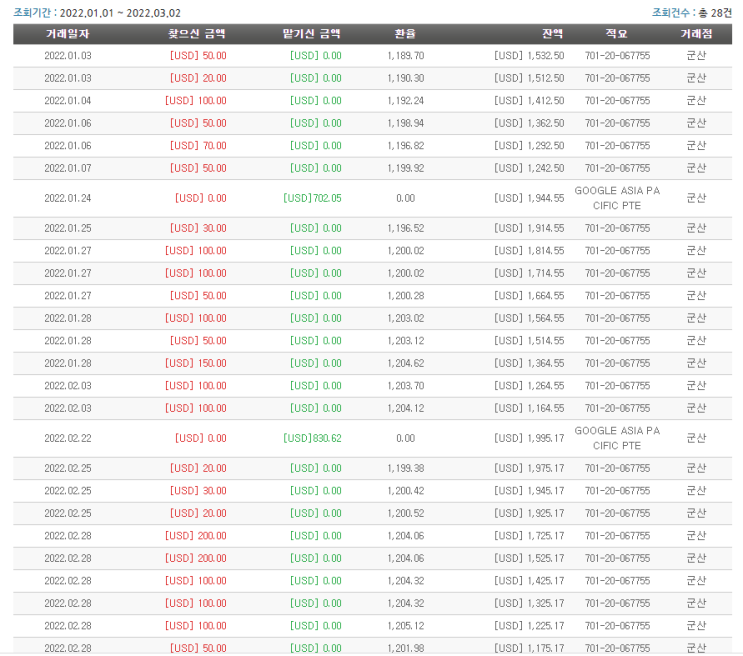Screen dimensions: 743x656
Task: Click exchange rate 1,201.98
Action: pyautogui.click(x=406, y=648)
